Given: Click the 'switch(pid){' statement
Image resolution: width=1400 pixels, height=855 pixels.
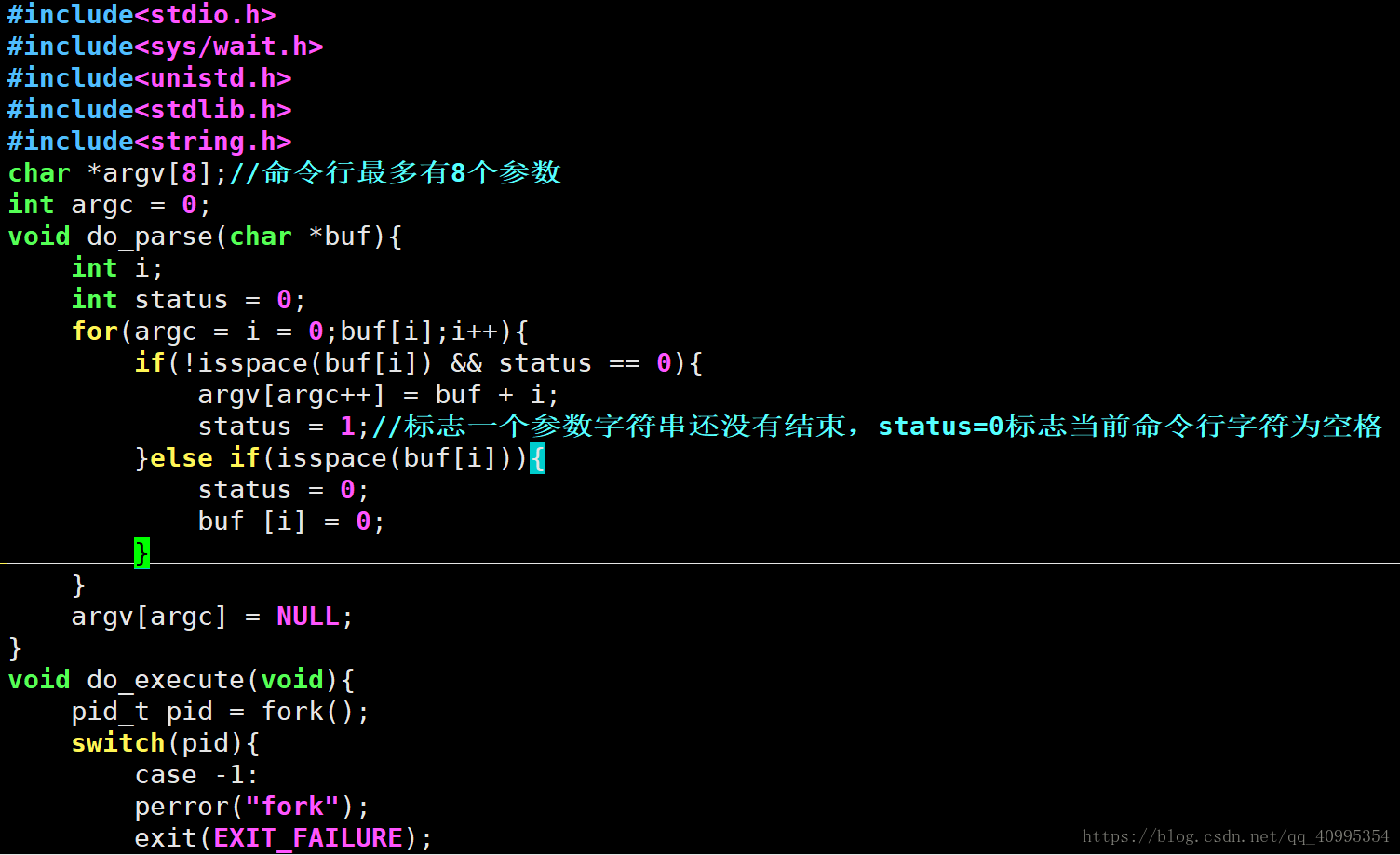Looking at the screenshot, I should click(165, 743).
